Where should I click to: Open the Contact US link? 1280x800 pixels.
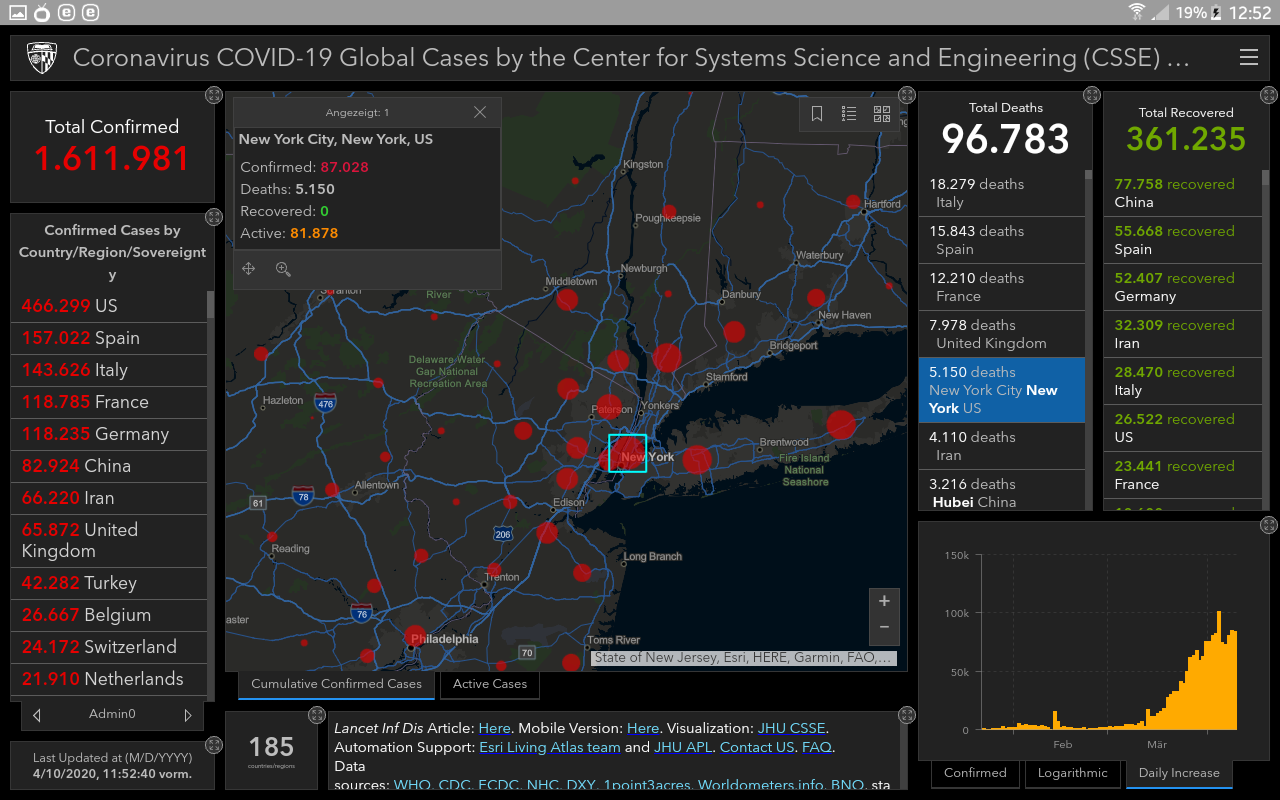757,747
